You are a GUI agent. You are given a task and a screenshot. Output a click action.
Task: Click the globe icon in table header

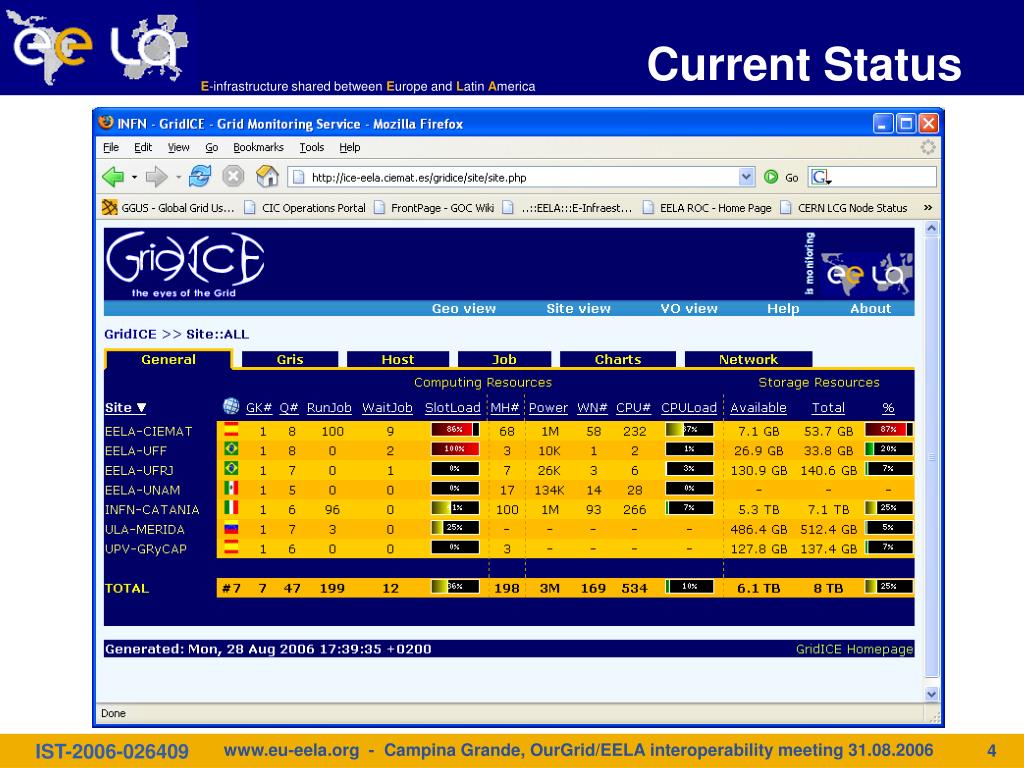point(231,407)
